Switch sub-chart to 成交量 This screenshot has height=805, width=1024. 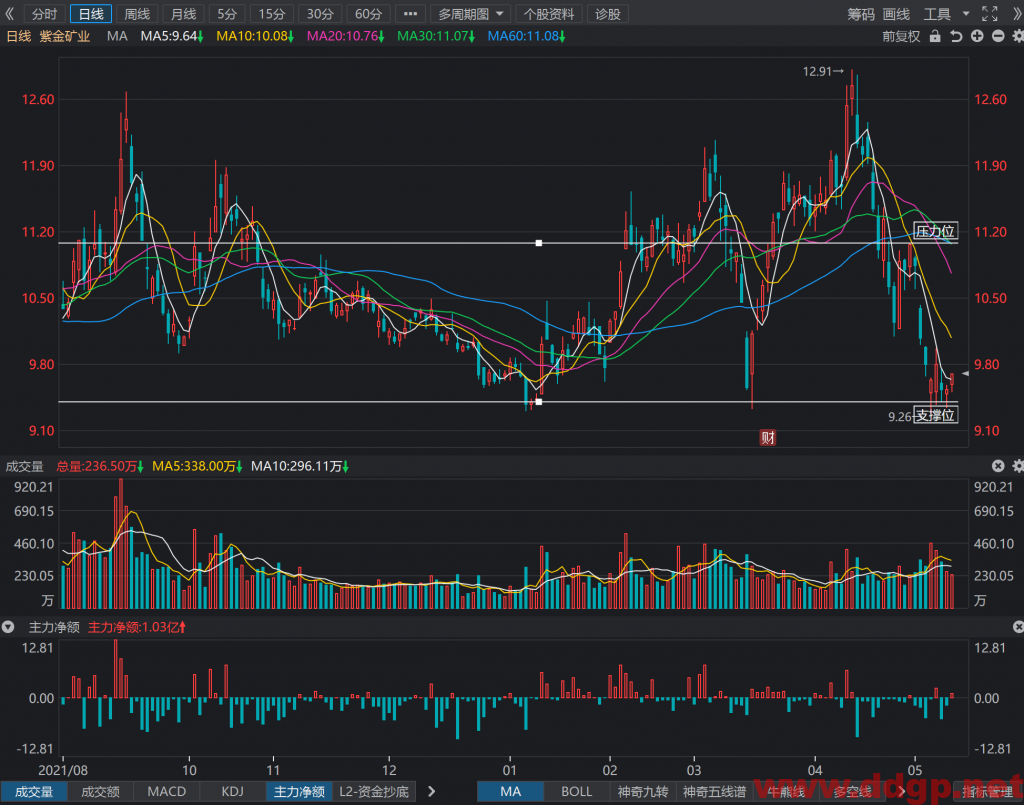34,791
